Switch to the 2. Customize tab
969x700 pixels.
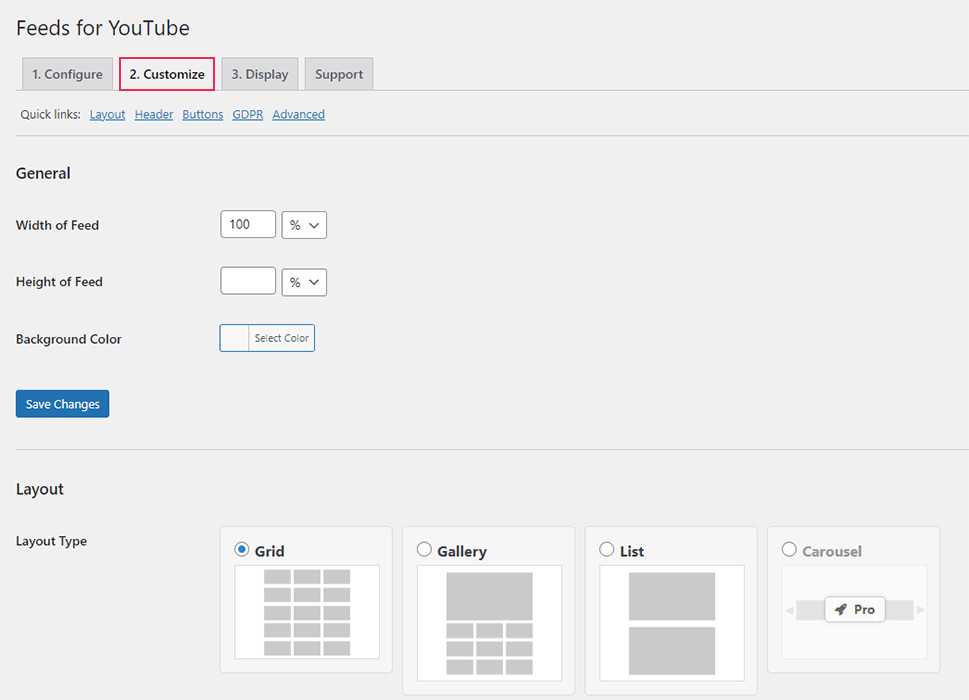[167, 74]
